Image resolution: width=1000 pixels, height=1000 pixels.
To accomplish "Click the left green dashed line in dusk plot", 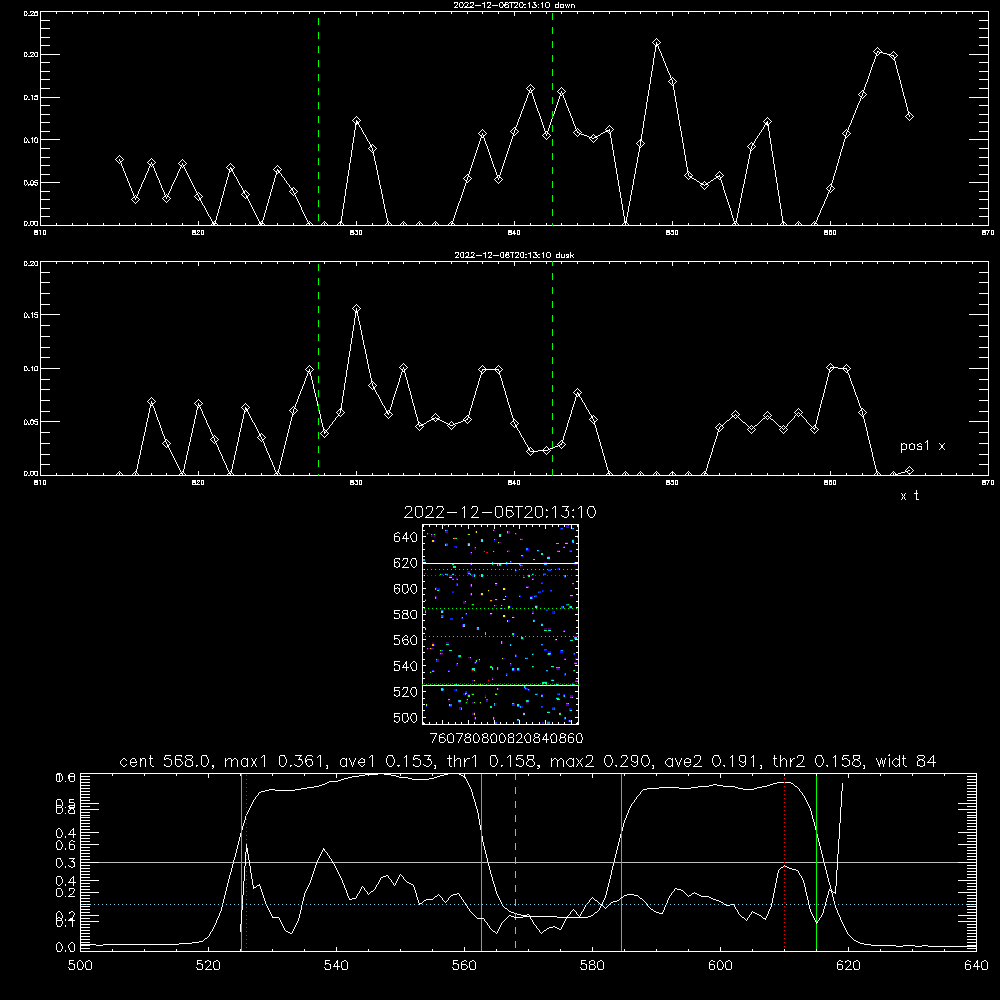I will [x=318, y=369].
